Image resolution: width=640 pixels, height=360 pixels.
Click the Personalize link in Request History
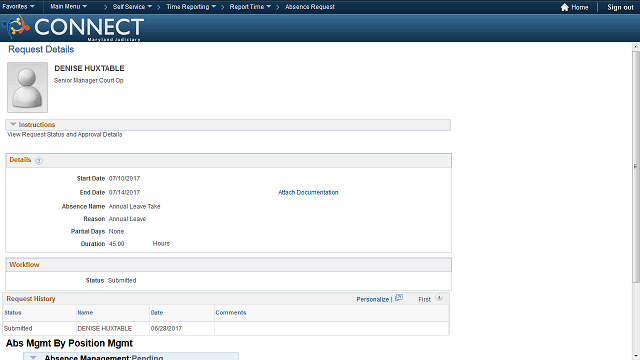coord(373,299)
